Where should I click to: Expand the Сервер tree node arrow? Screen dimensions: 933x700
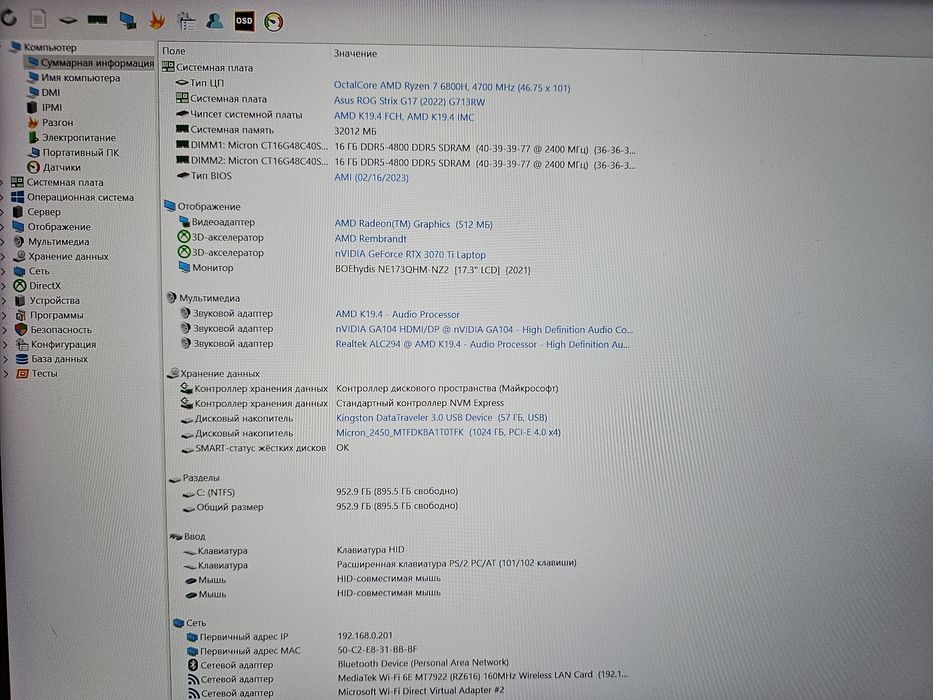point(3,212)
